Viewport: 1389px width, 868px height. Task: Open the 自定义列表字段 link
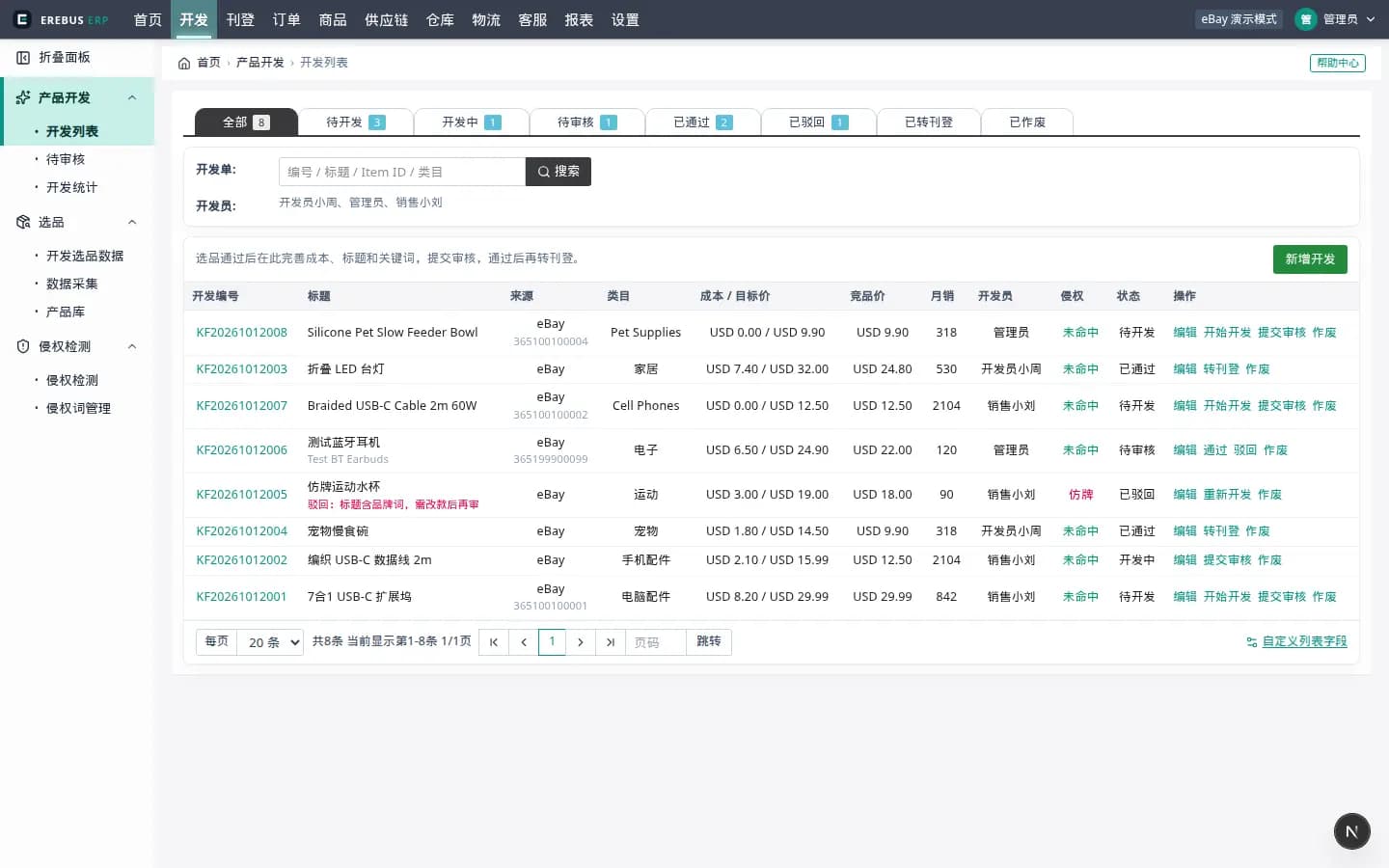(1304, 642)
